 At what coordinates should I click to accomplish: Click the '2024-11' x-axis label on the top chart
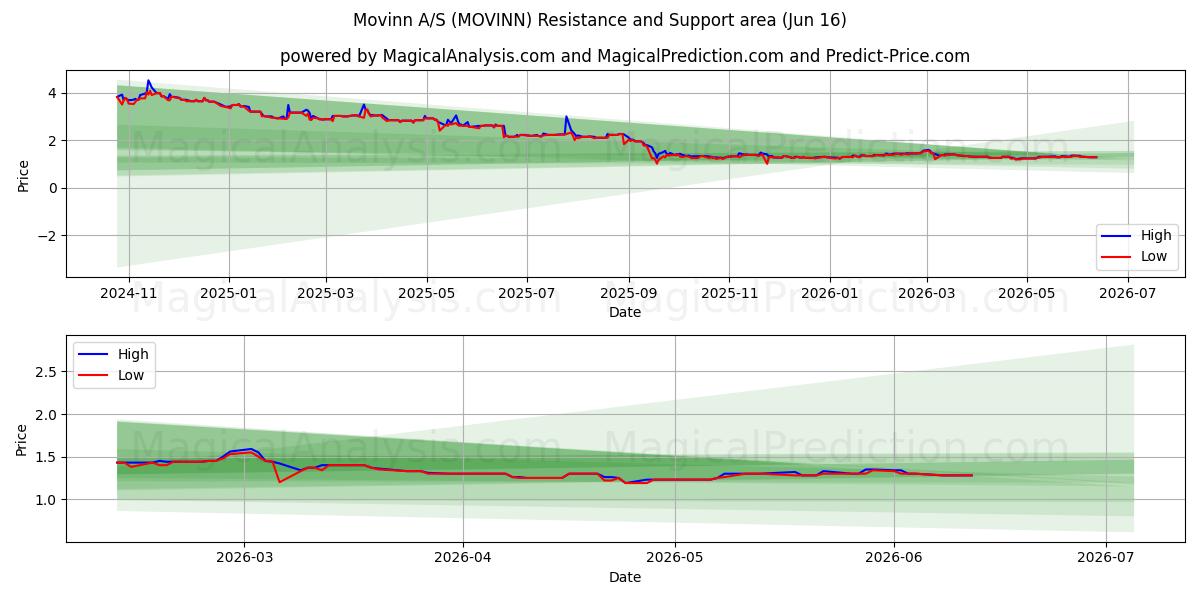tap(129, 293)
